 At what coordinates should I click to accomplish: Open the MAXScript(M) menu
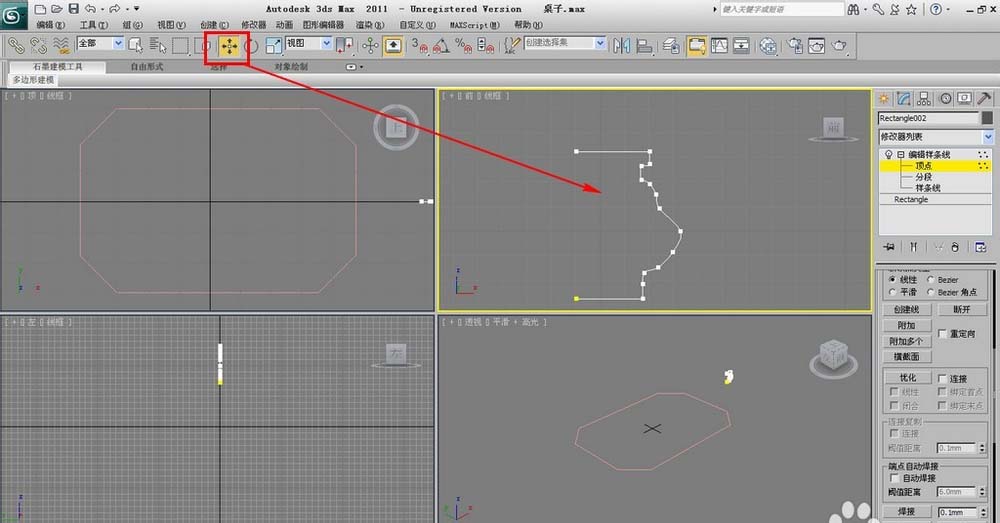tap(474, 25)
